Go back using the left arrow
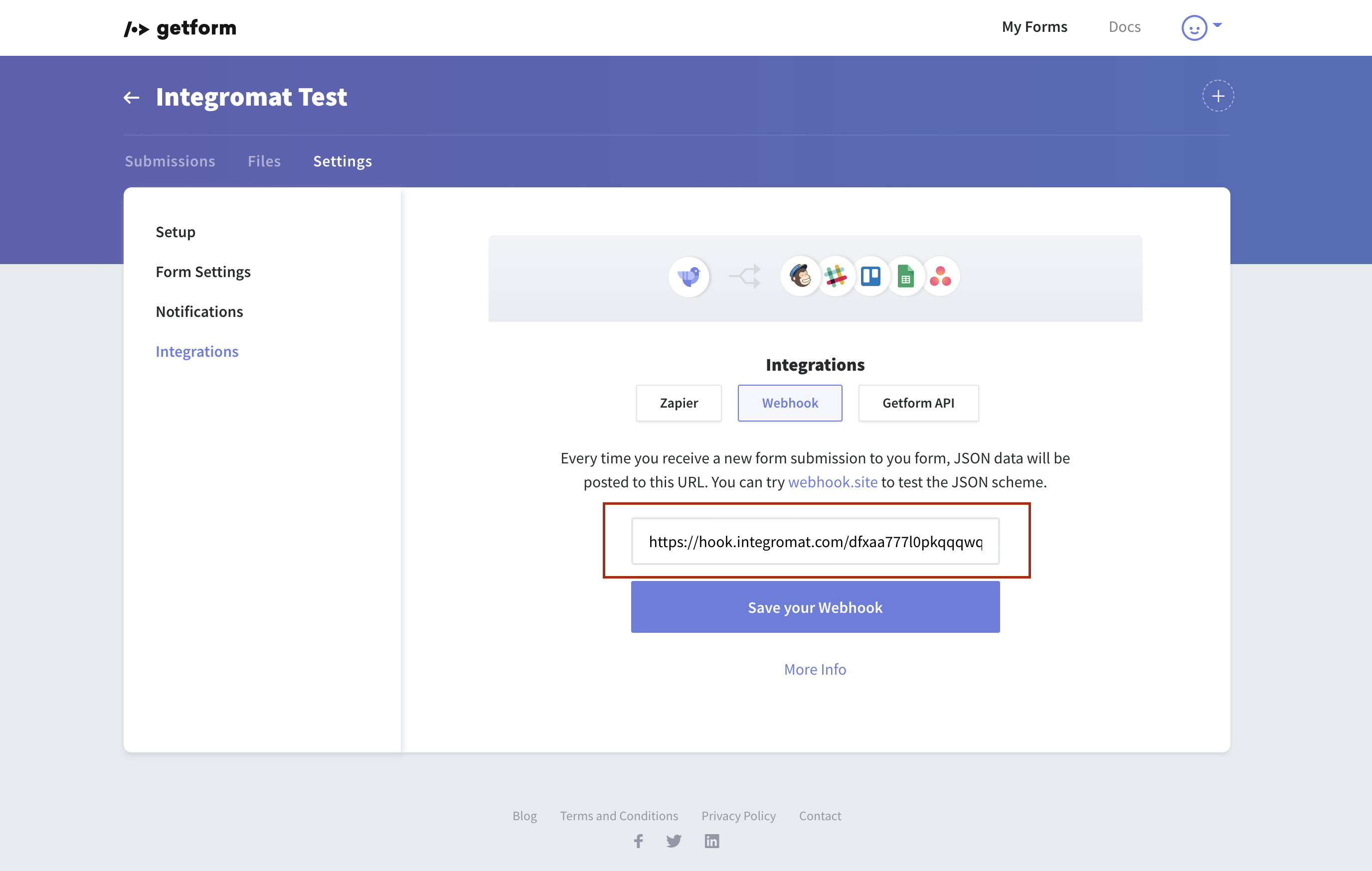Screen dimensions: 1372x871 point(132,97)
